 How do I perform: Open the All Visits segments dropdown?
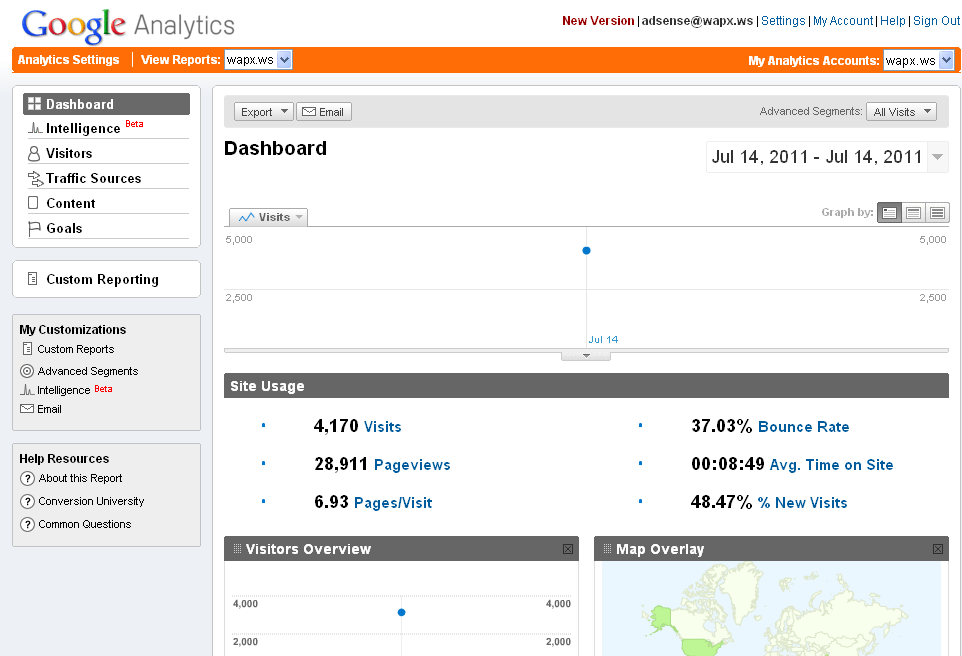pos(901,112)
